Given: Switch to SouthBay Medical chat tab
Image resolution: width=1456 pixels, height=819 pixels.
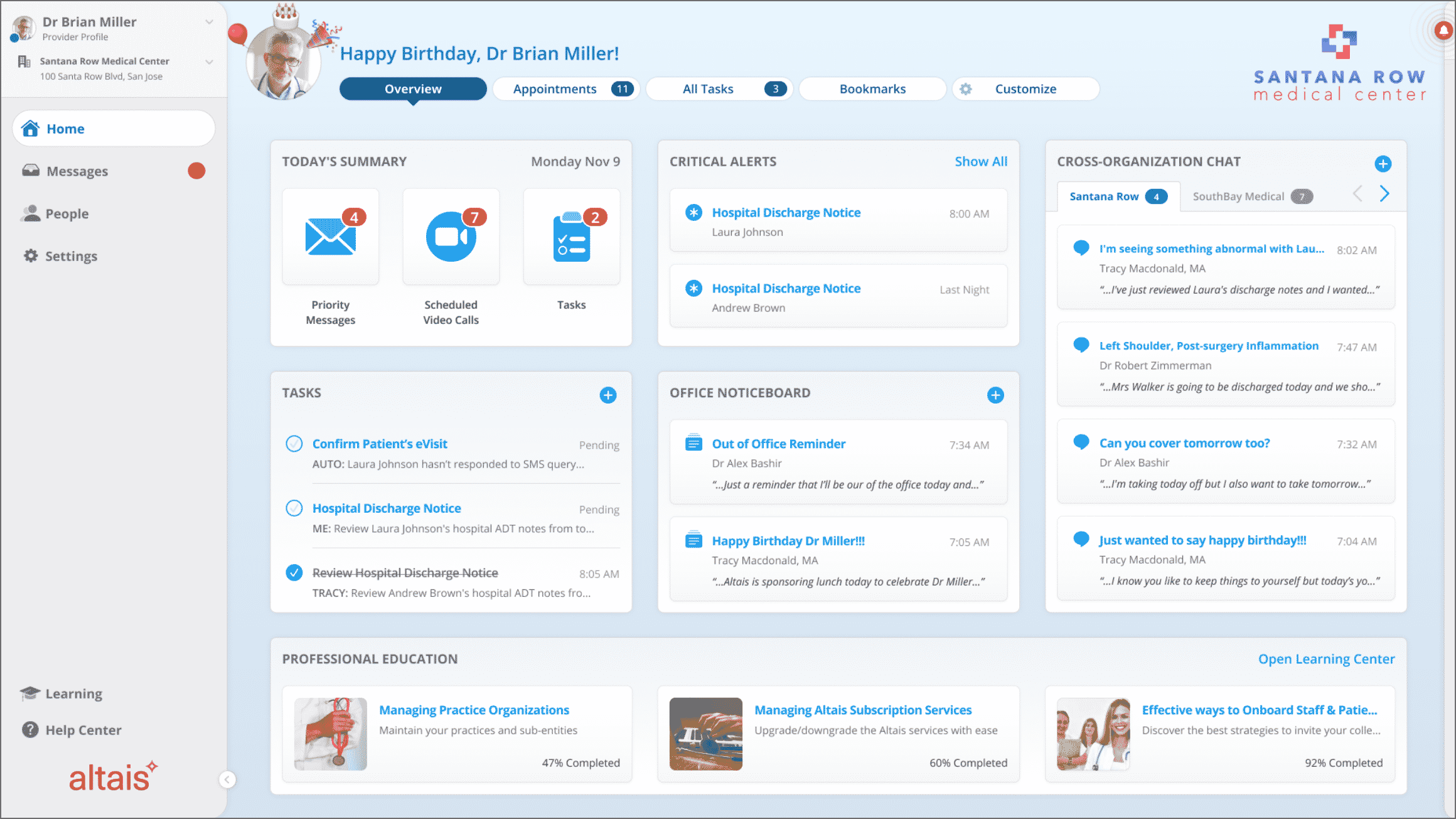Looking at the screenshot, I should coord(1253,196).
